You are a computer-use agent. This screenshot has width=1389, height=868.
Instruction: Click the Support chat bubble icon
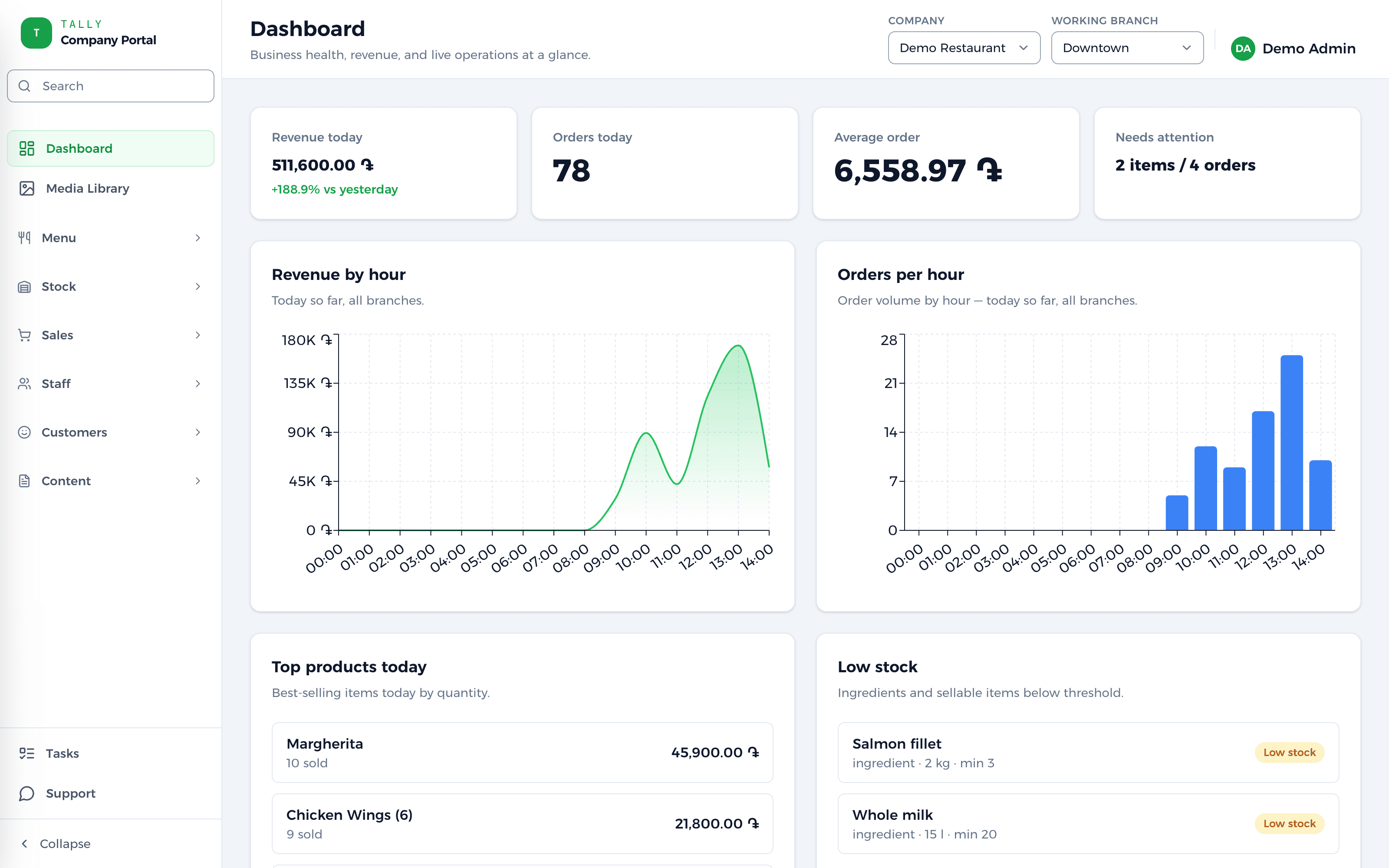coord(27,793)
